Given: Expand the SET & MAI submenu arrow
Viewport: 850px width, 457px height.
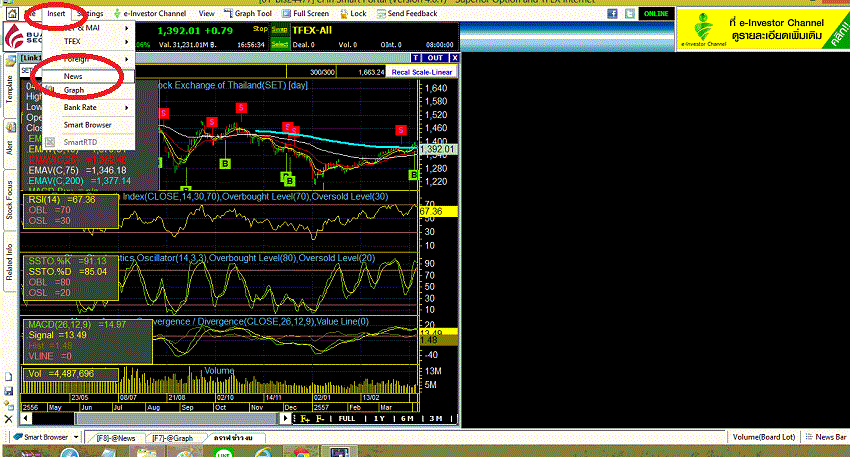Looking at the screenshot, I should click(127, 28).
